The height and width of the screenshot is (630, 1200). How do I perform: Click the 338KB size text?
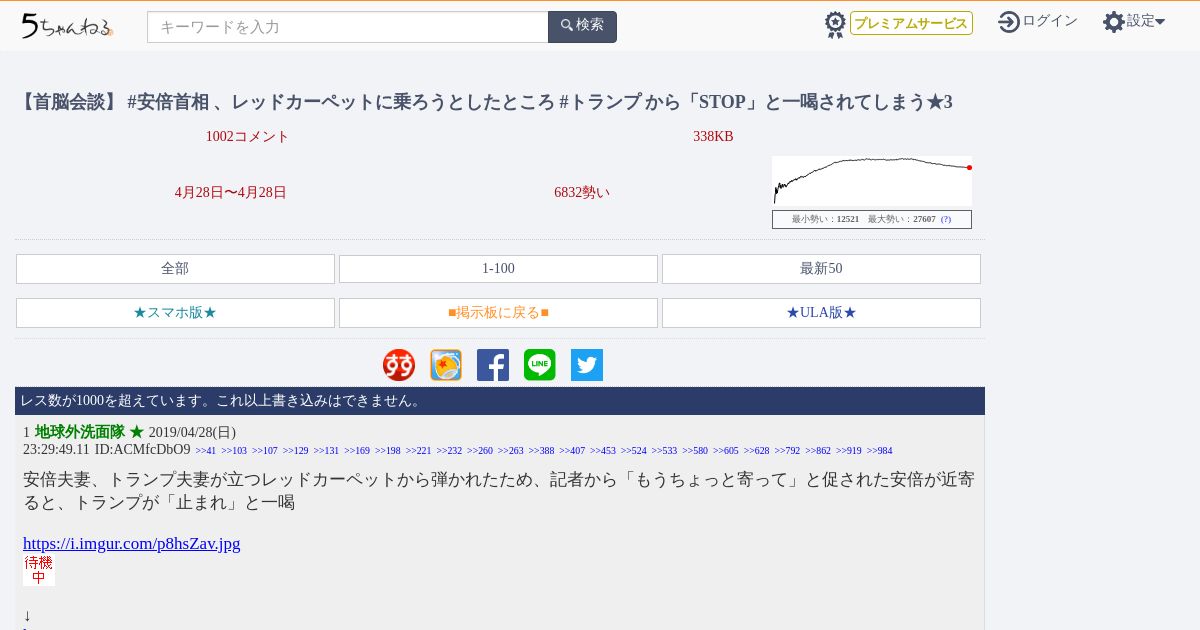713,137
